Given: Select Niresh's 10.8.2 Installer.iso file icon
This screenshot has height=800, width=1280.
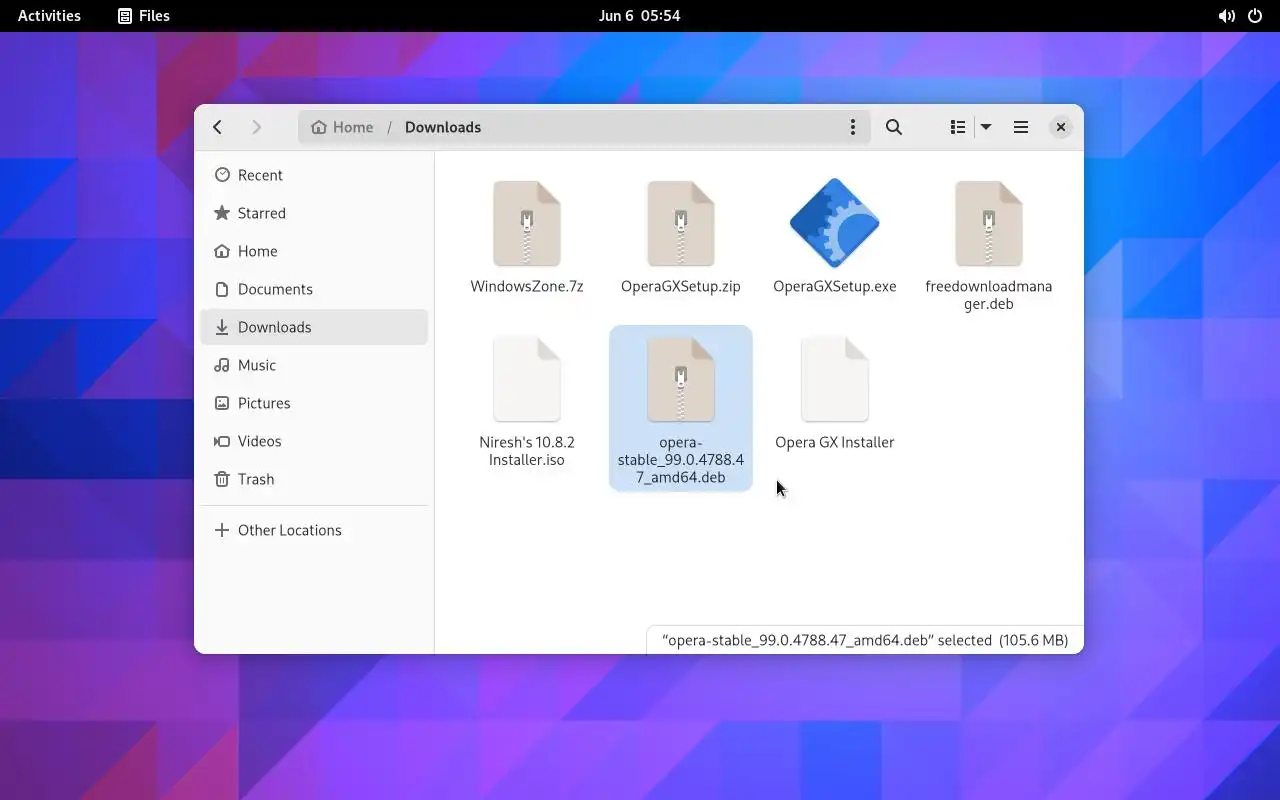Looking at the screenshot, I should (527, 380).
